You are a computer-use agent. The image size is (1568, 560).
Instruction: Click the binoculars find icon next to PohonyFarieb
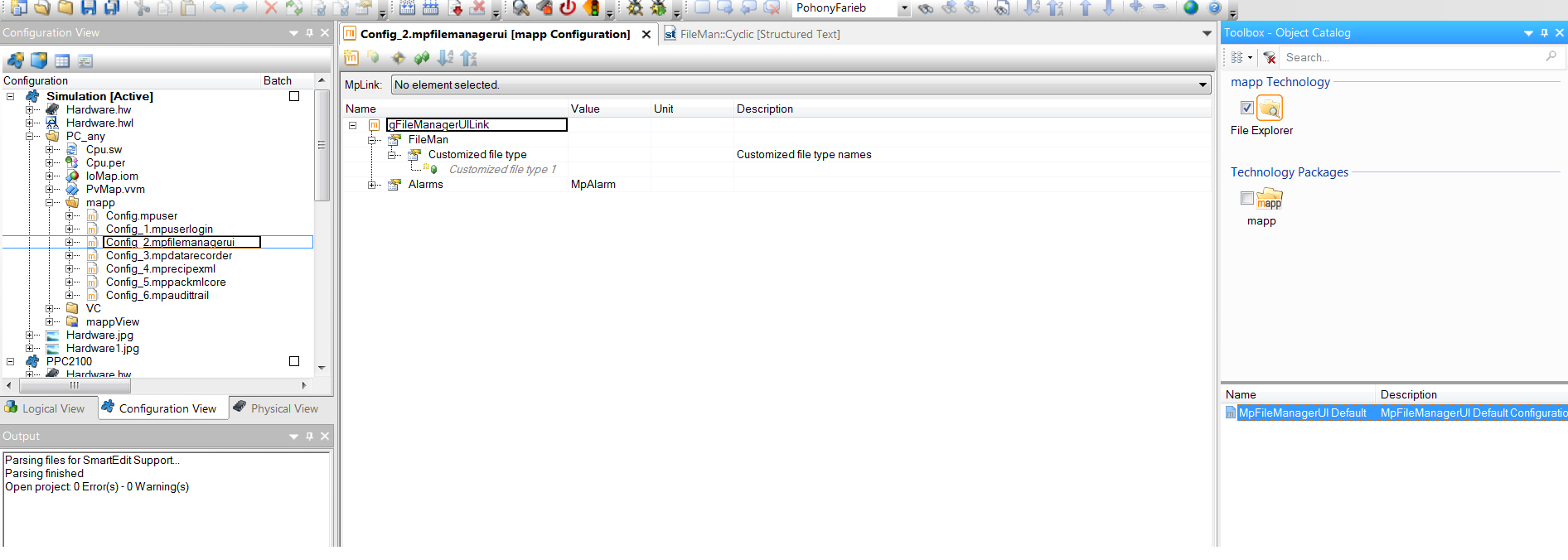tap(926, 7)
